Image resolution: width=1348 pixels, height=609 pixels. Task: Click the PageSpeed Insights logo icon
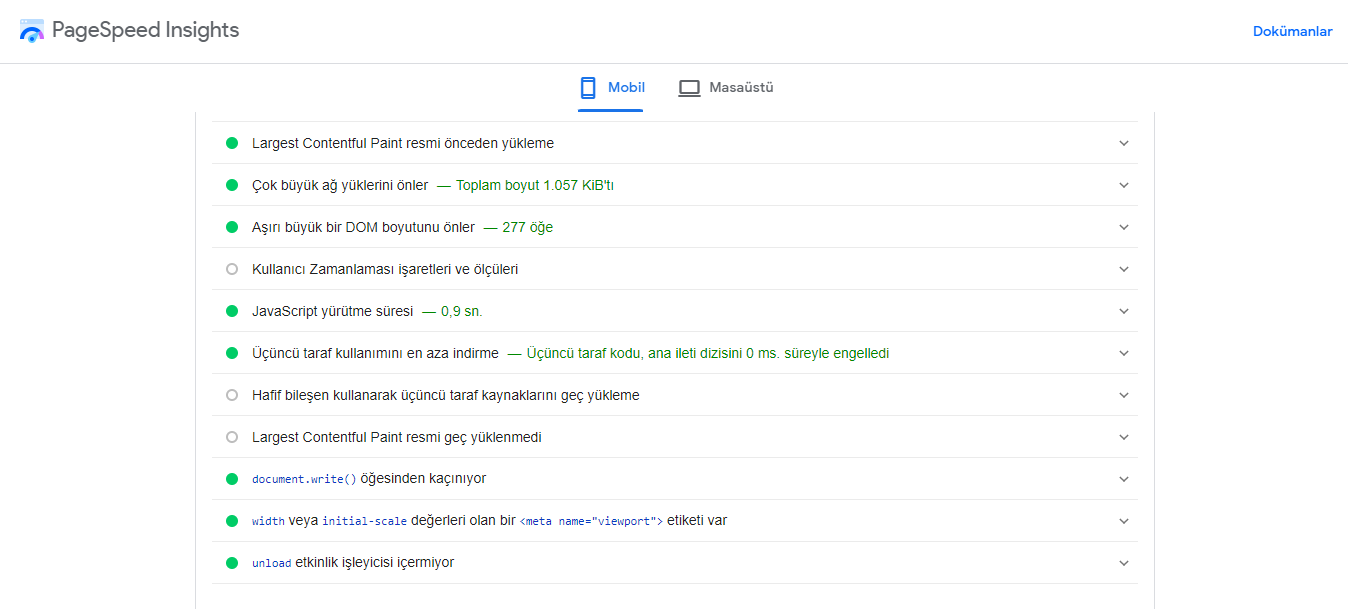click(x=32, y=30)
